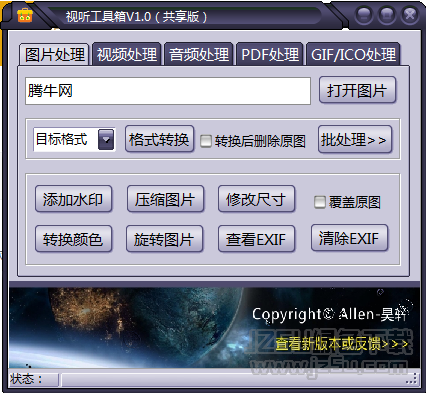Click the 清除EXIF button
The height and width of the screenshot is (393, 426).
click(349, 238)
